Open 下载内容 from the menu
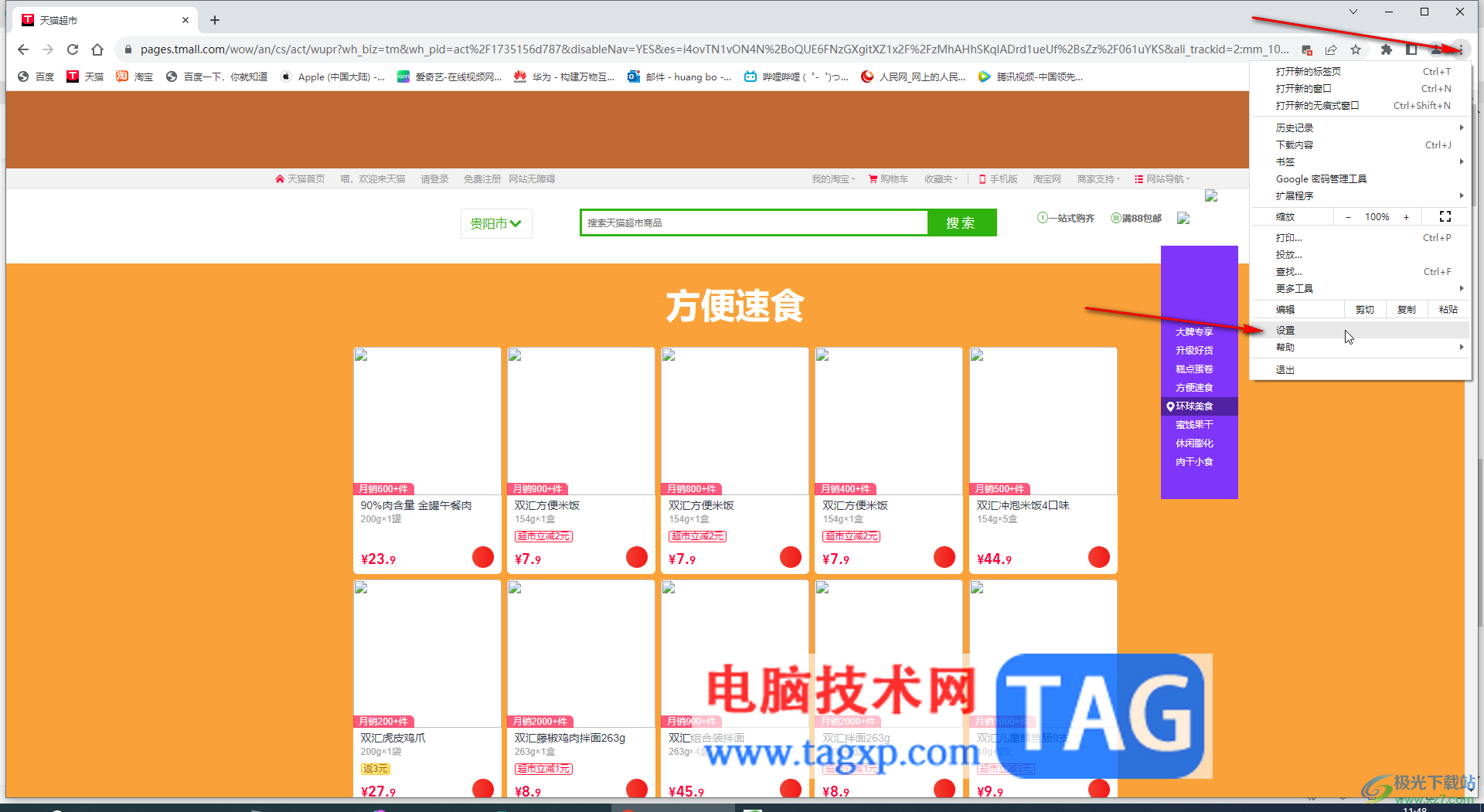 pyautogui.click(x=1360, y=145)
